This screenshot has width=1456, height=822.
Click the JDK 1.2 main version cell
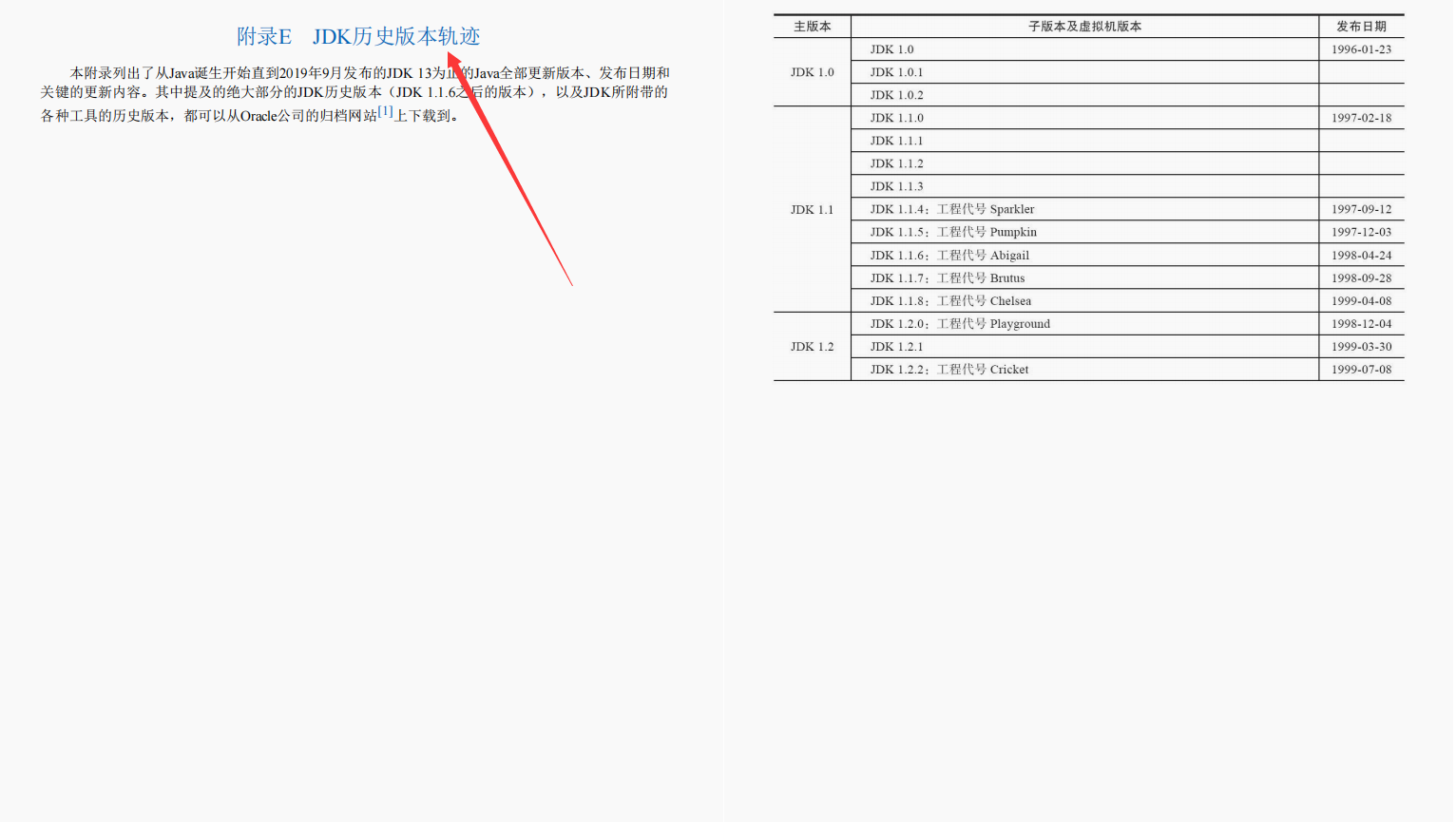813,347
